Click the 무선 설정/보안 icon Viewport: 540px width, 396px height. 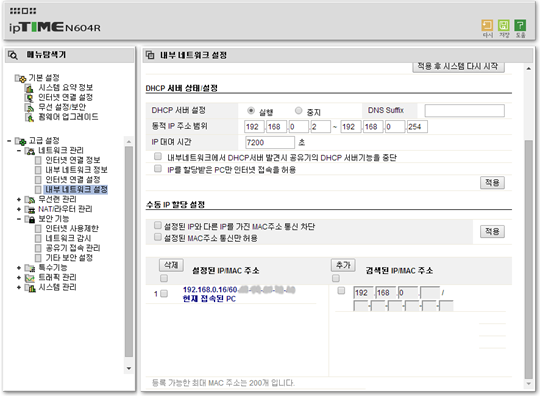coord(29,107)
